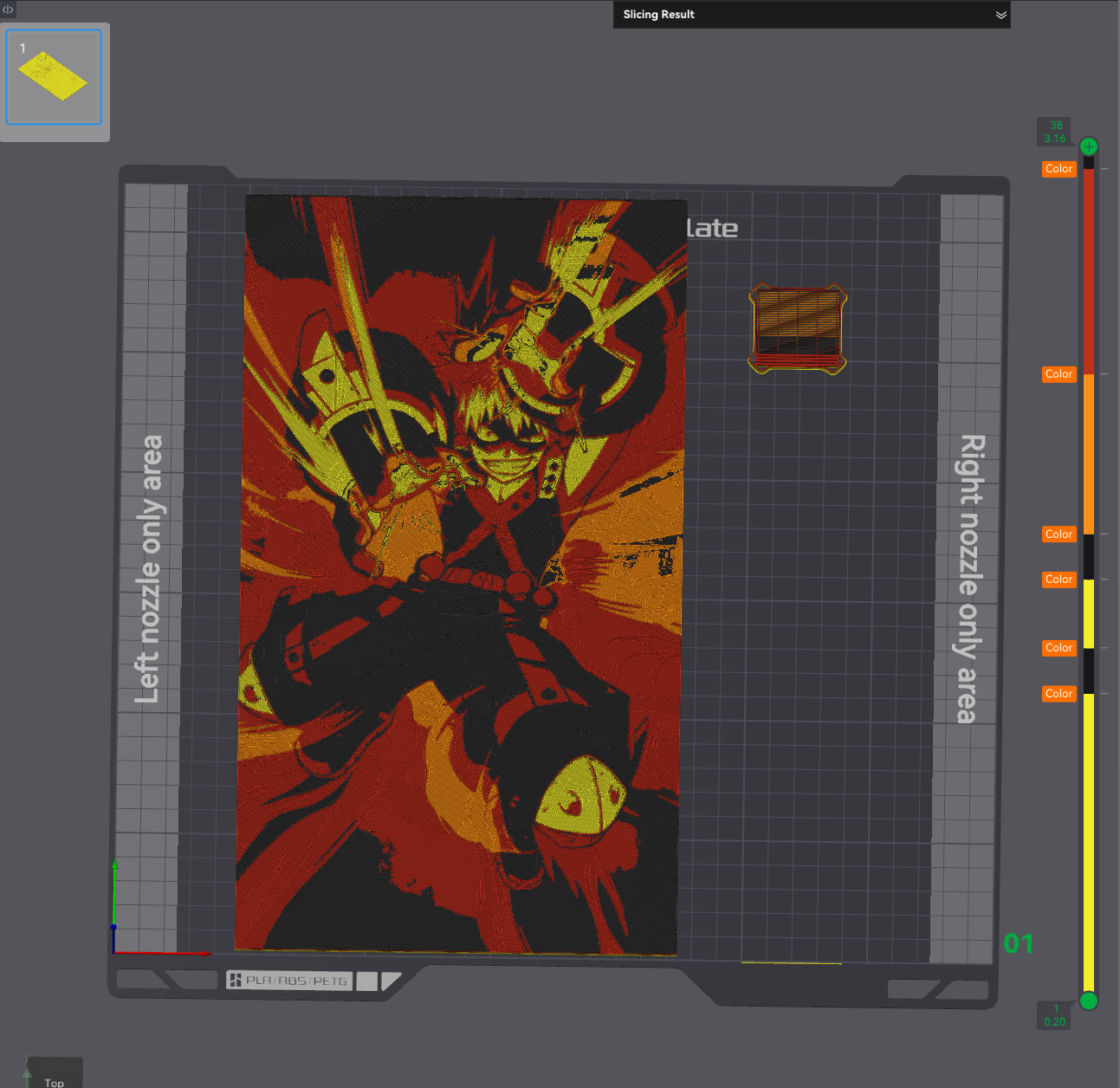Select the Color tag starting short yellow segment
1120x1088 pixels.
1058,580
